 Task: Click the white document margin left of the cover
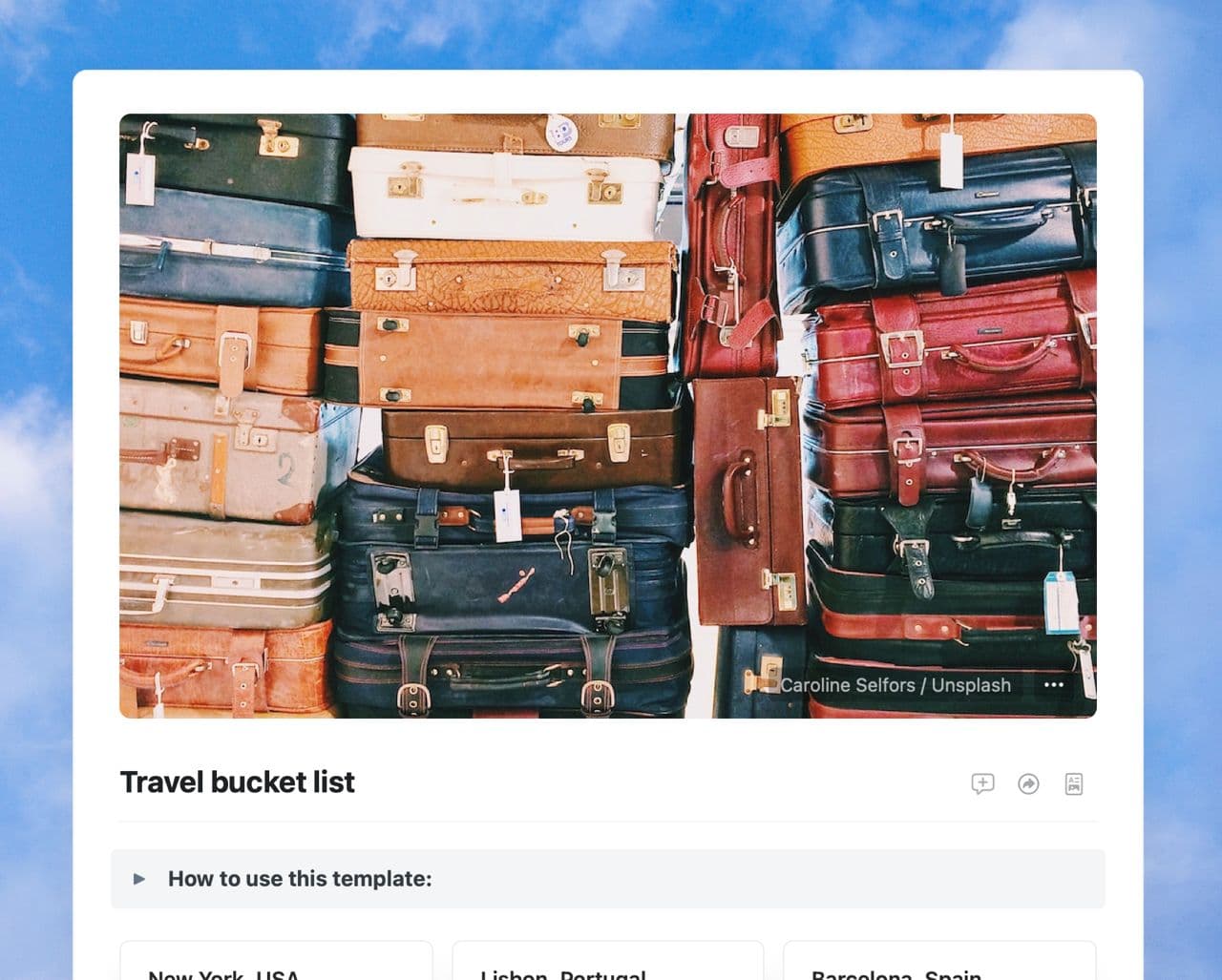tap(95, 415)
